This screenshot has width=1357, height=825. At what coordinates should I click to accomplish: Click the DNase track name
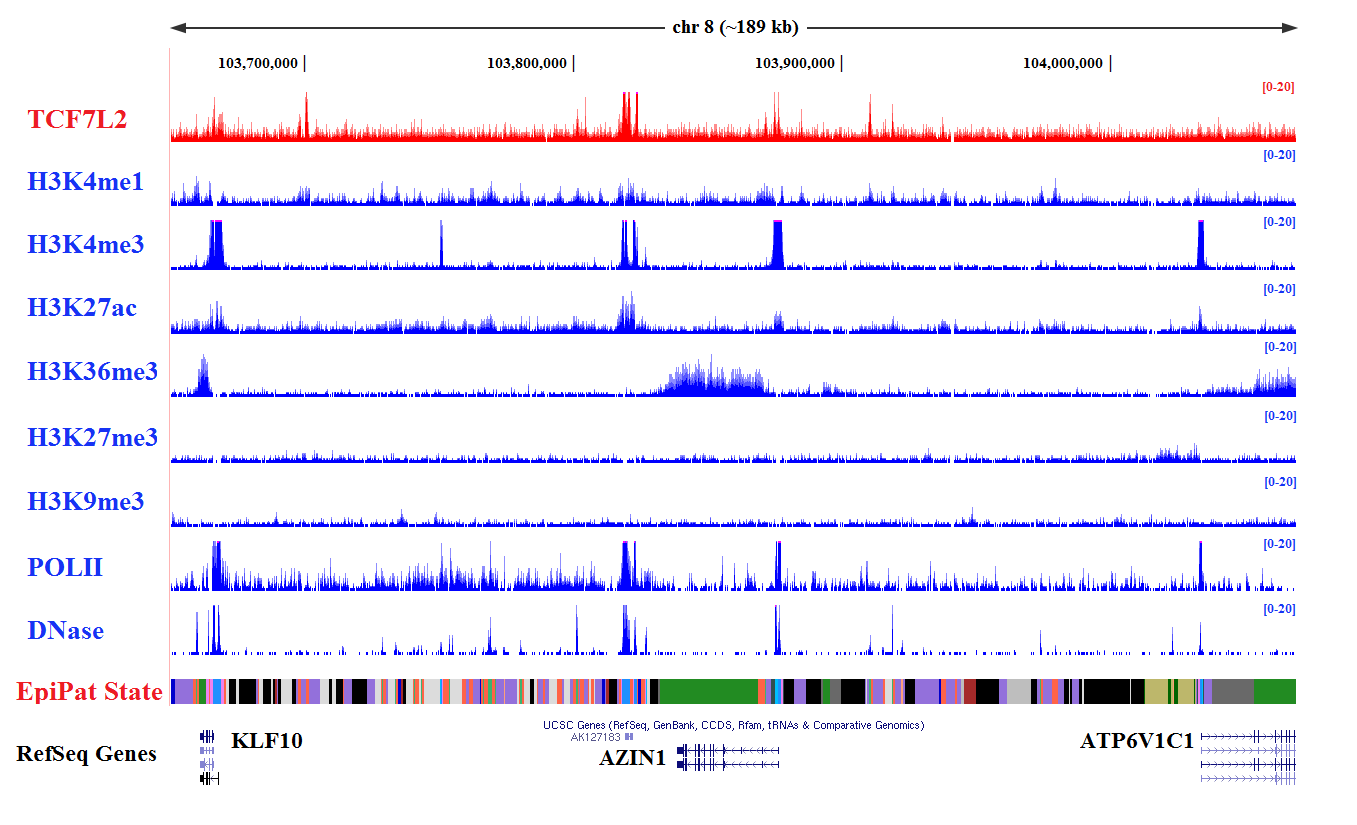(65, 631)
